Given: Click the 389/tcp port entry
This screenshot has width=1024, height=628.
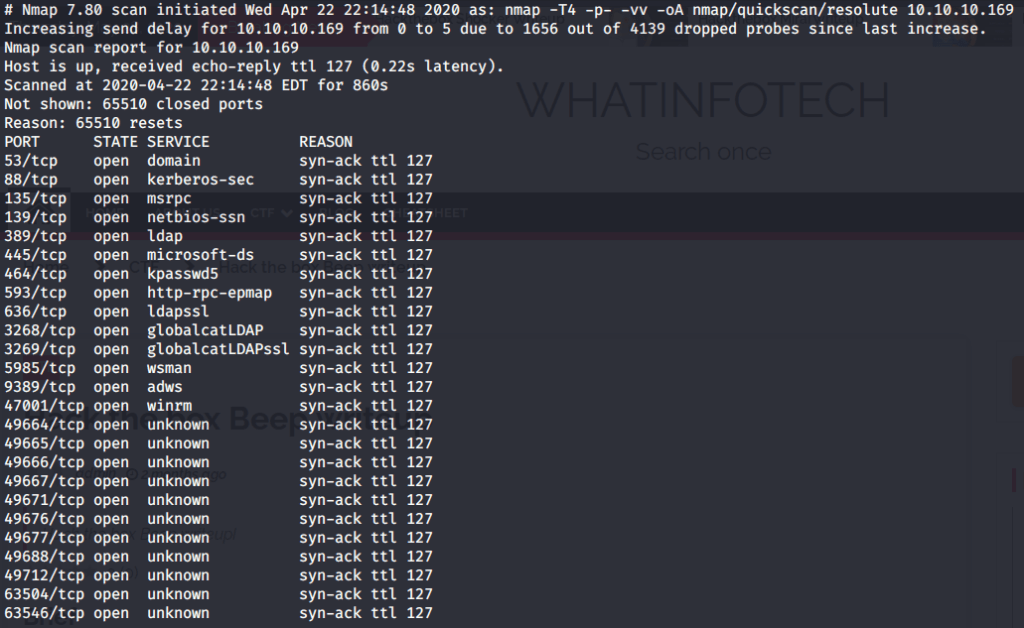Looking at the screenshot, I should 35,236.
